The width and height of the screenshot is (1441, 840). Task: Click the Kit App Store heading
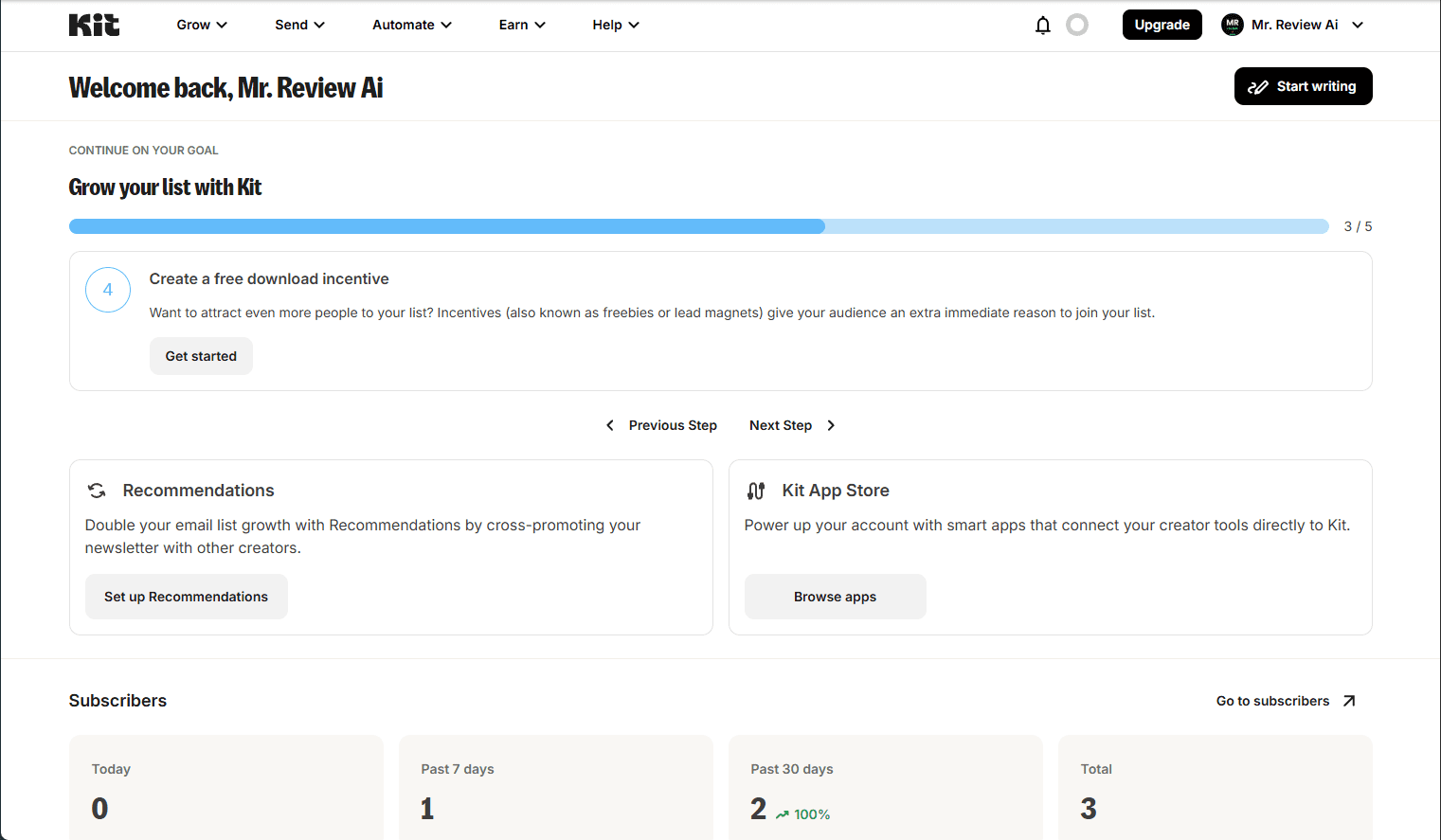(836, 491)
